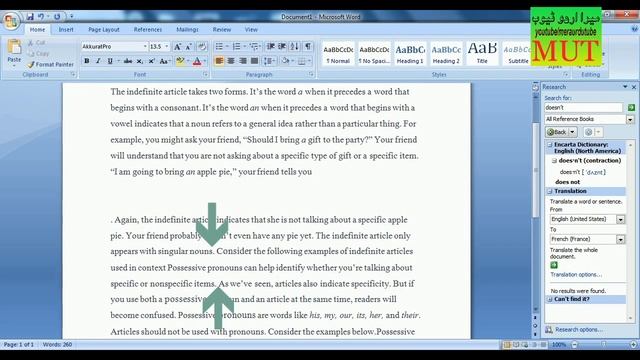Screen dimensions: 640x360
Task: Apply strikethrough to the text
Action: coord(128,61)
